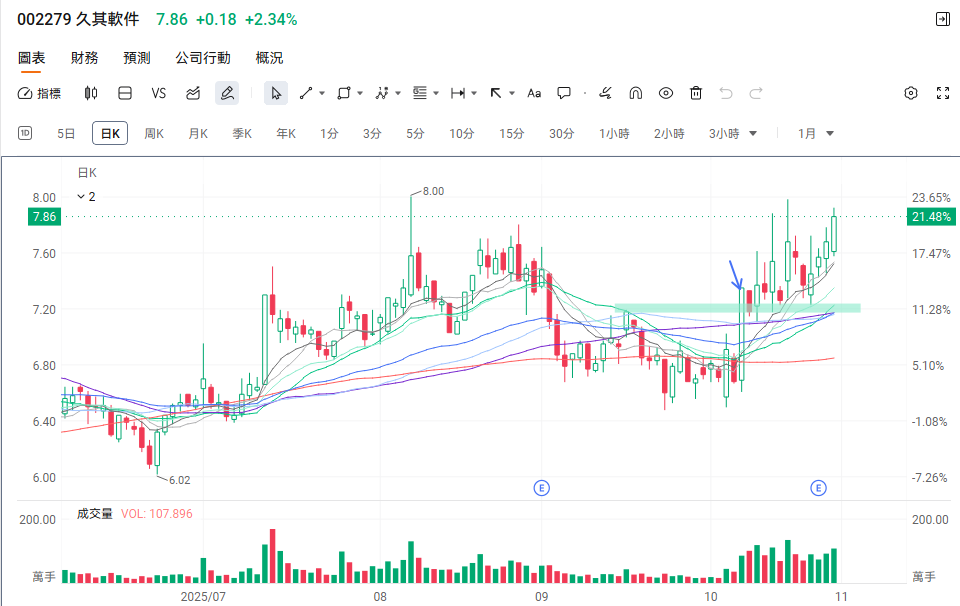Click the E event marker near 09
The width and height of the screenshot is (960, 606).
coord(541,488)
